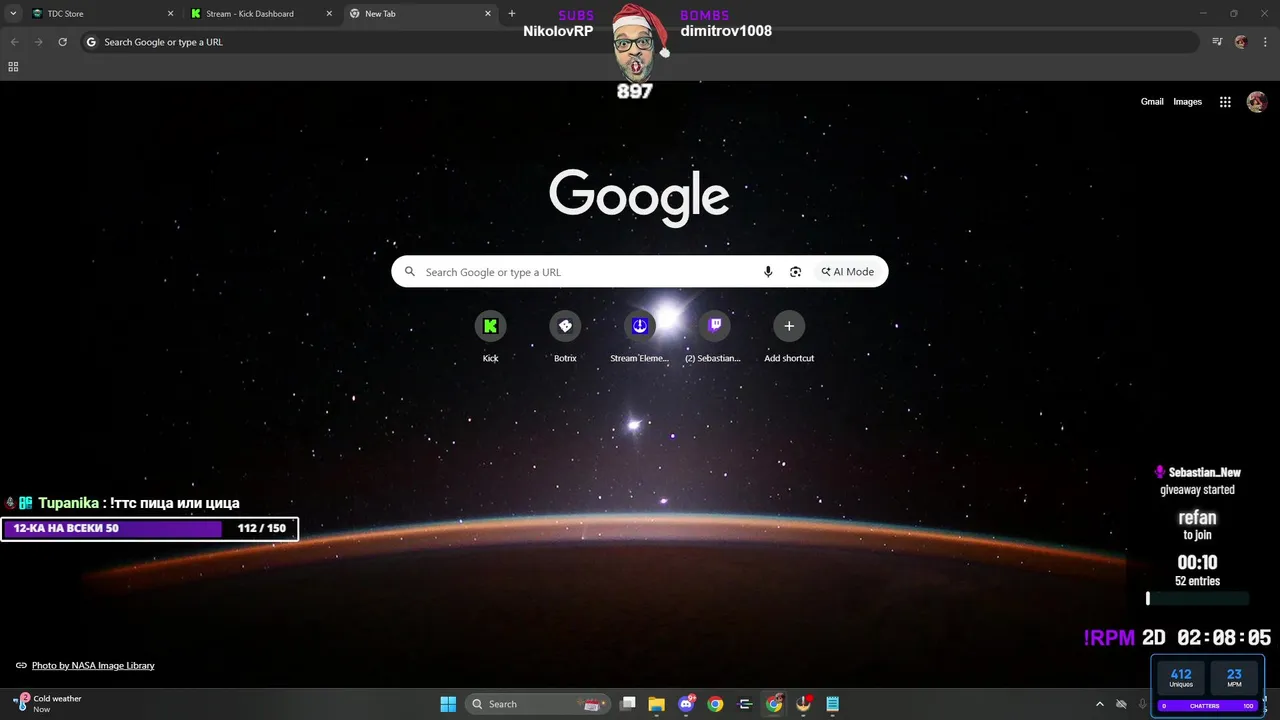Viewport: 1280px width, 720px height.
Task: Go back with the browser back arrow
Action: point(14,42)
